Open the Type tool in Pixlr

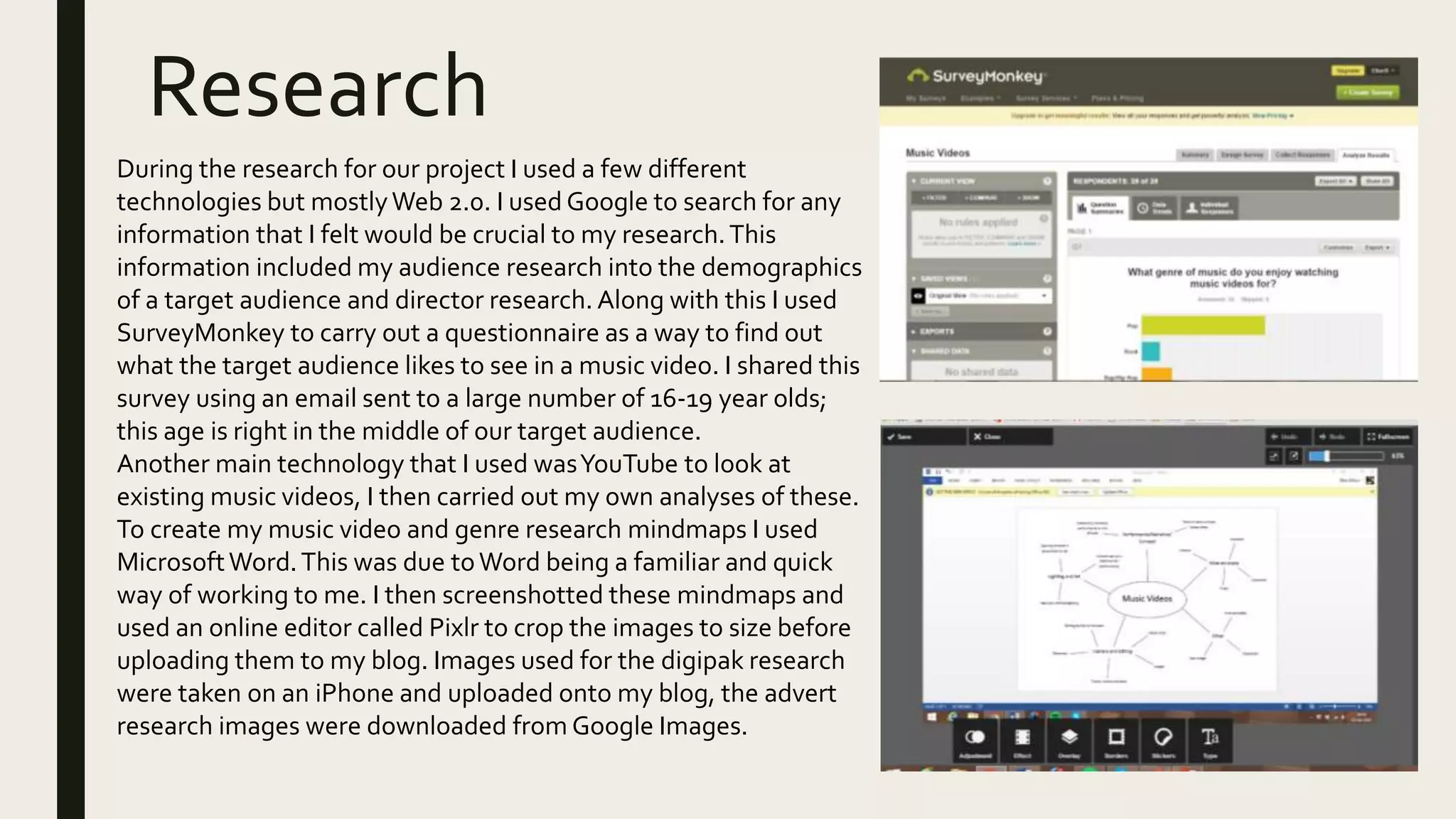pos(1210,742)
